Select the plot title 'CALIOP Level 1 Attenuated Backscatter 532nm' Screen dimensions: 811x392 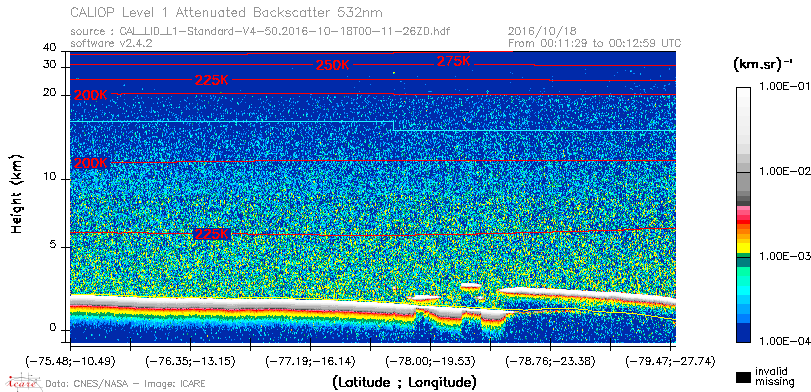click(x=227, y=12)
